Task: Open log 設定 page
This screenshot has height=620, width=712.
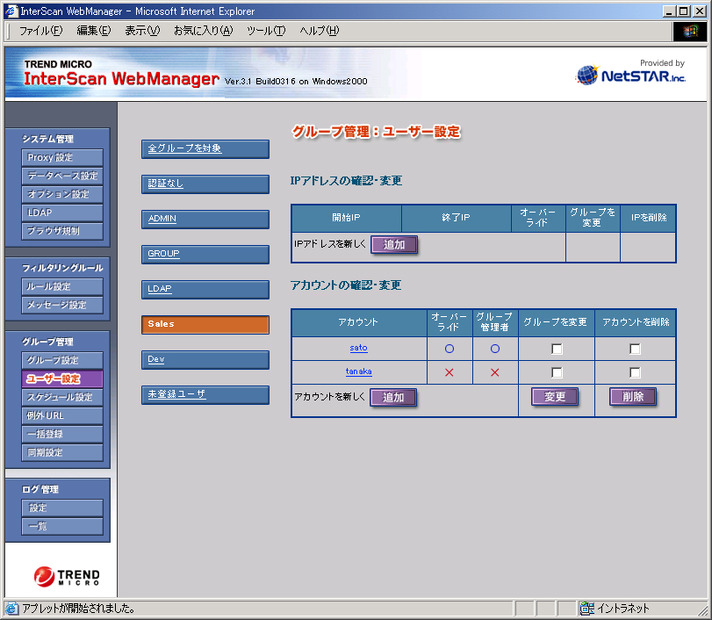Action: click(62, 508)
